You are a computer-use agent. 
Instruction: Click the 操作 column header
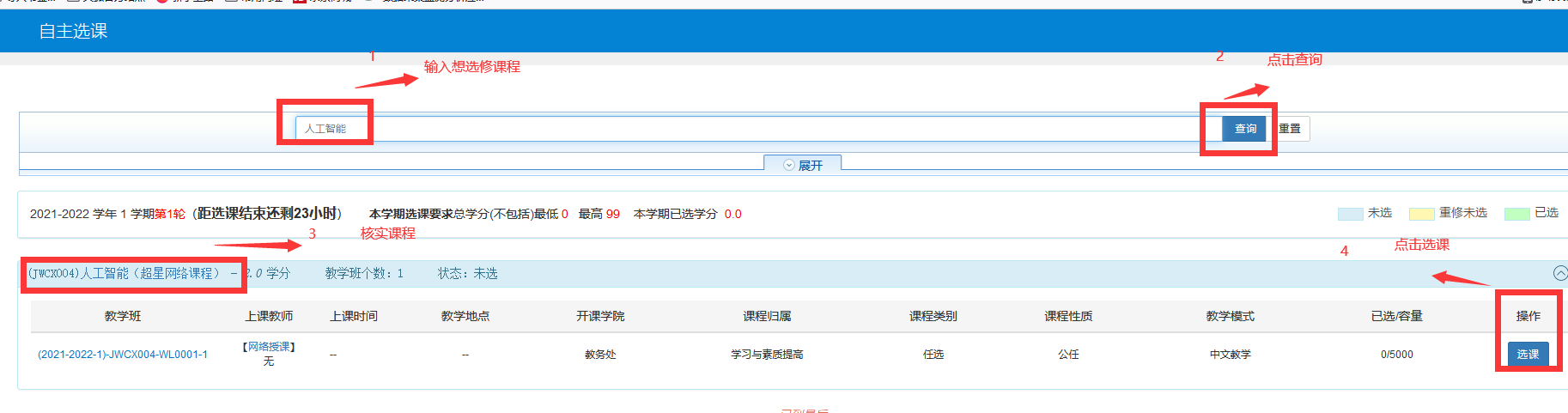tap(1528, 316)
